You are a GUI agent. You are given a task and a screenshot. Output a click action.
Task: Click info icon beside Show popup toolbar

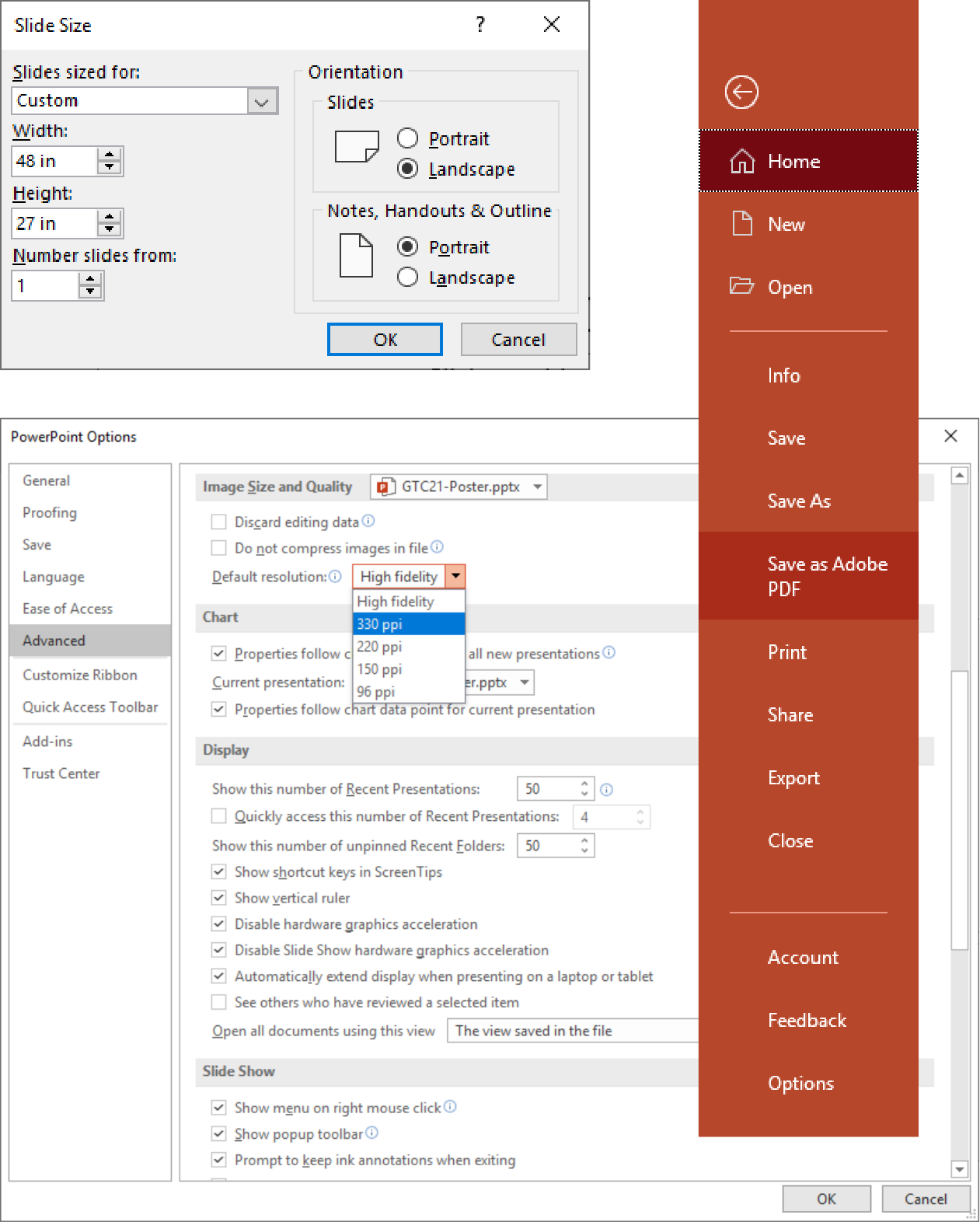click(x=371, y=1133)
